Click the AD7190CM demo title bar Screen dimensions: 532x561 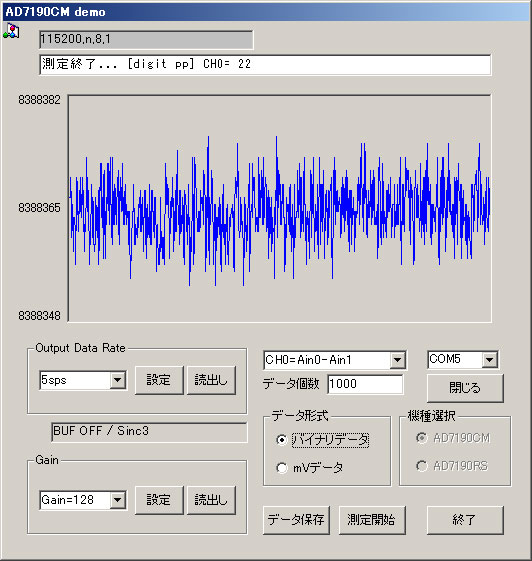(266, 12)
